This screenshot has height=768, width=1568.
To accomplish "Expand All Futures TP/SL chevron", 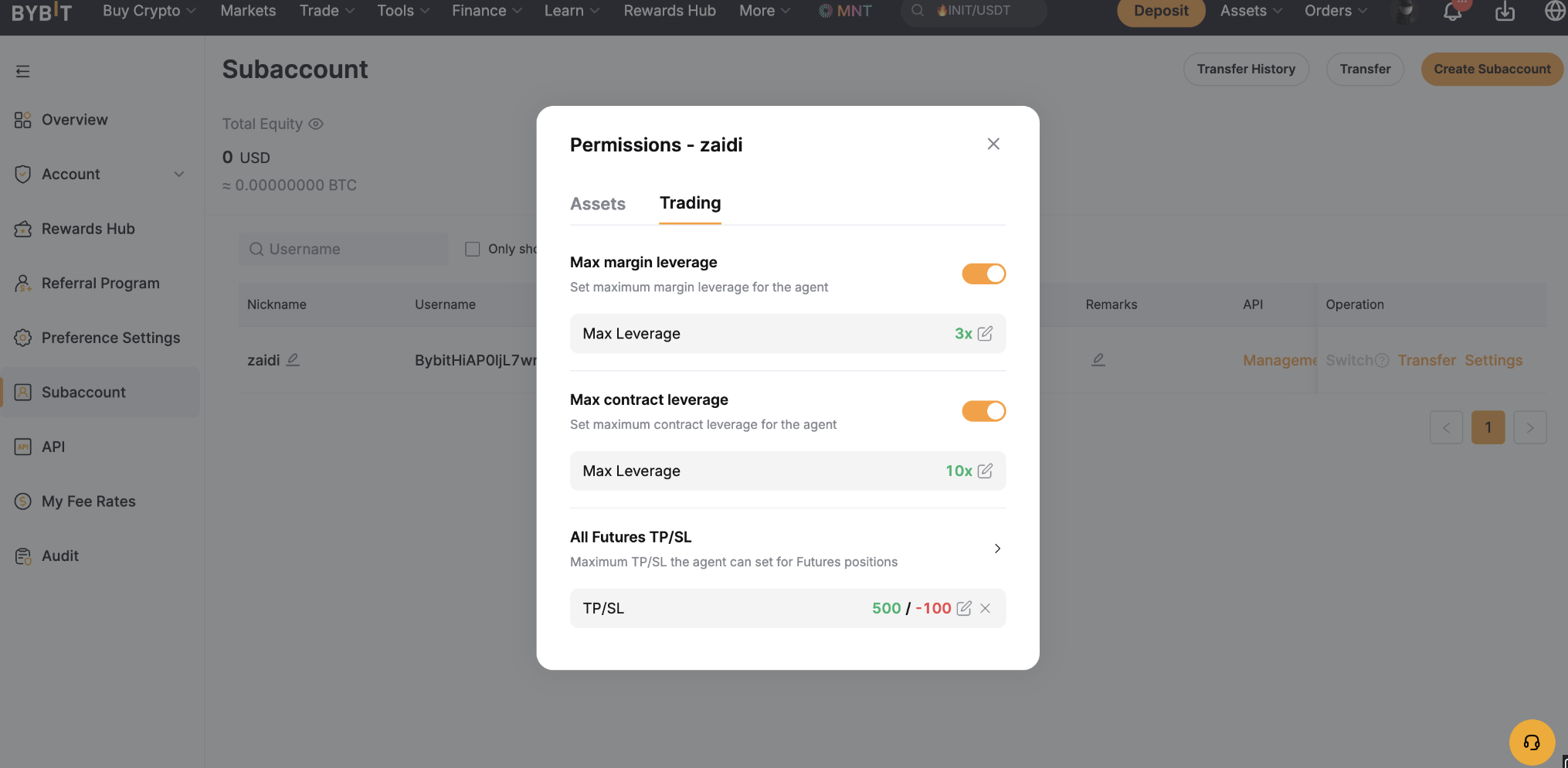I will click(x=997, y=549).
